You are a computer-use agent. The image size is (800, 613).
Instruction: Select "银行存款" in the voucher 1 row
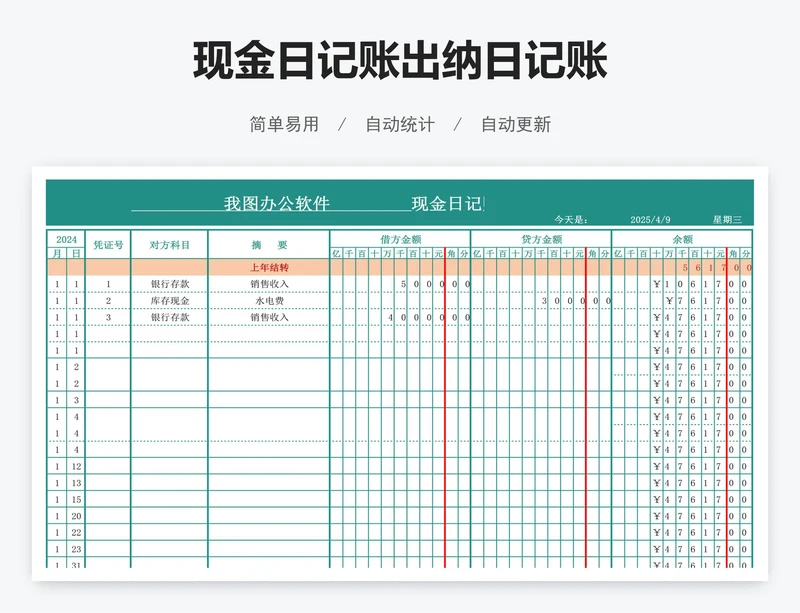(x=170, y=284)
